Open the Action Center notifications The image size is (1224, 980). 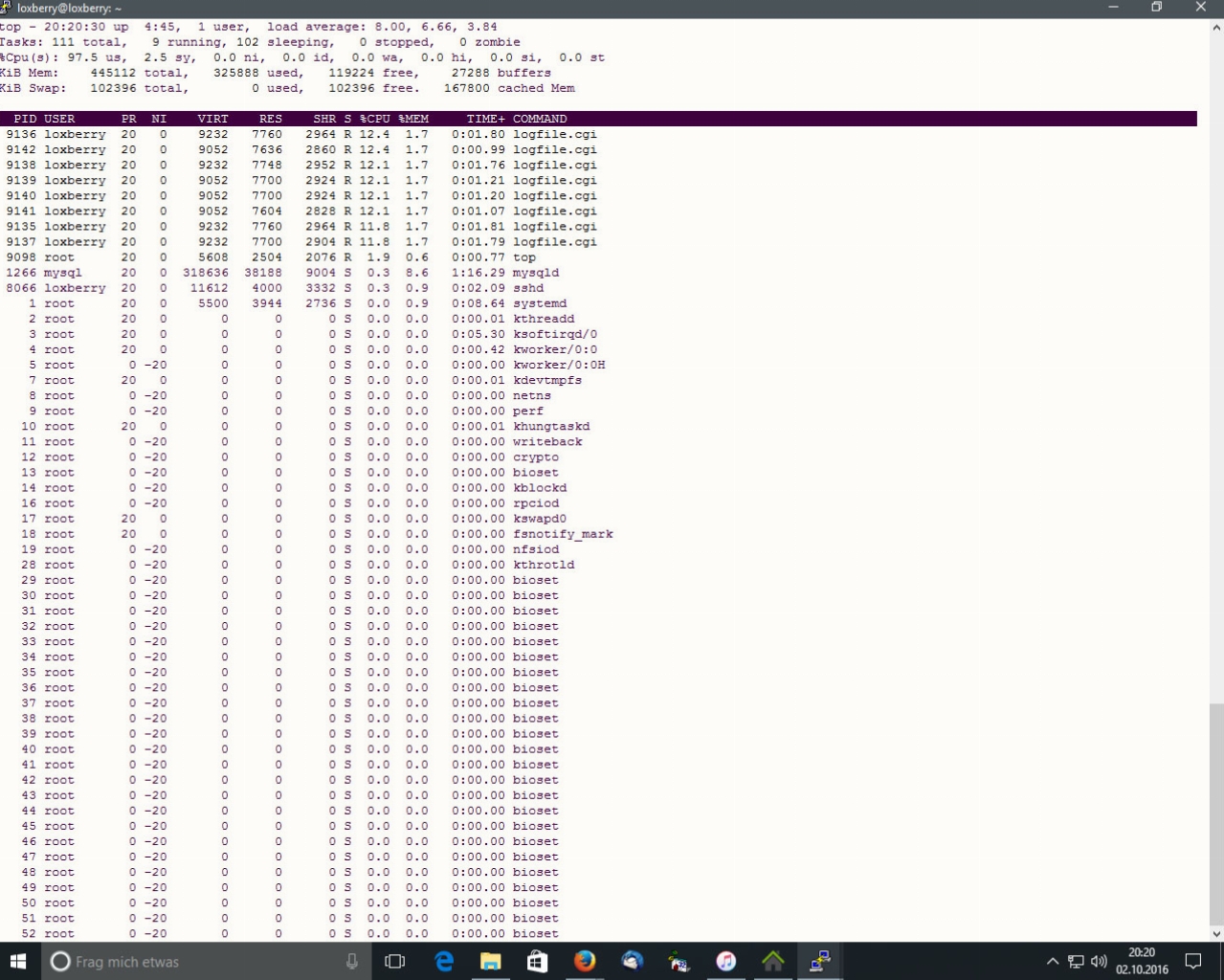pos(1193,961)
